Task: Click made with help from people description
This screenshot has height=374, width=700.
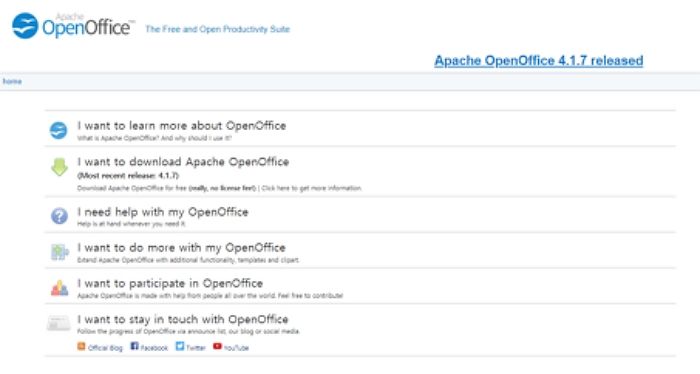Action: (210, 296)
